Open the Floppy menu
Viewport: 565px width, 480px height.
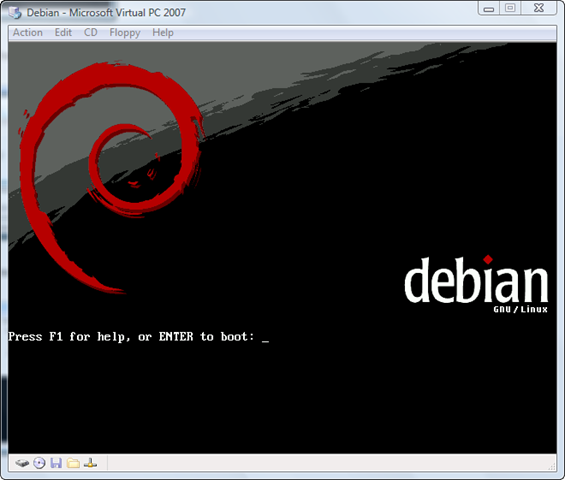[125, 33]
